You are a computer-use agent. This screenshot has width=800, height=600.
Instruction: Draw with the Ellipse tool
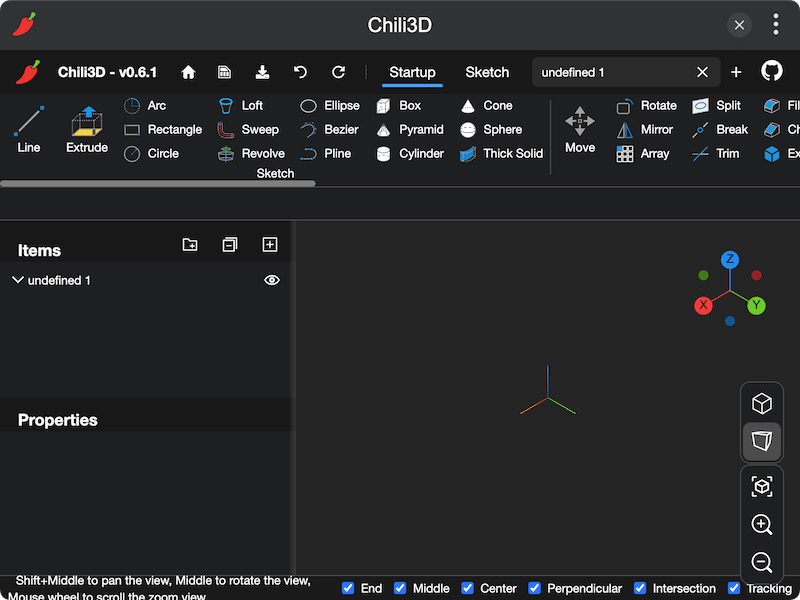pyautogui.click(x=330, y=106)
